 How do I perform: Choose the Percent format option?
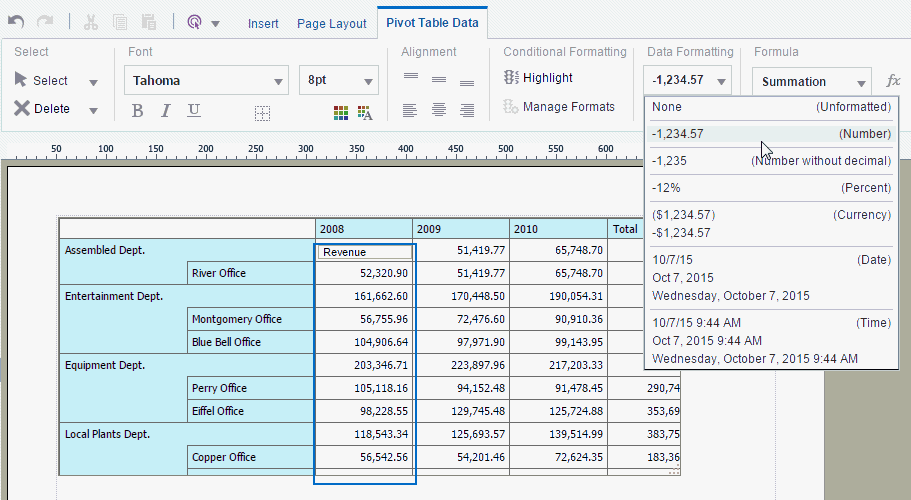(x=770, y=188)
